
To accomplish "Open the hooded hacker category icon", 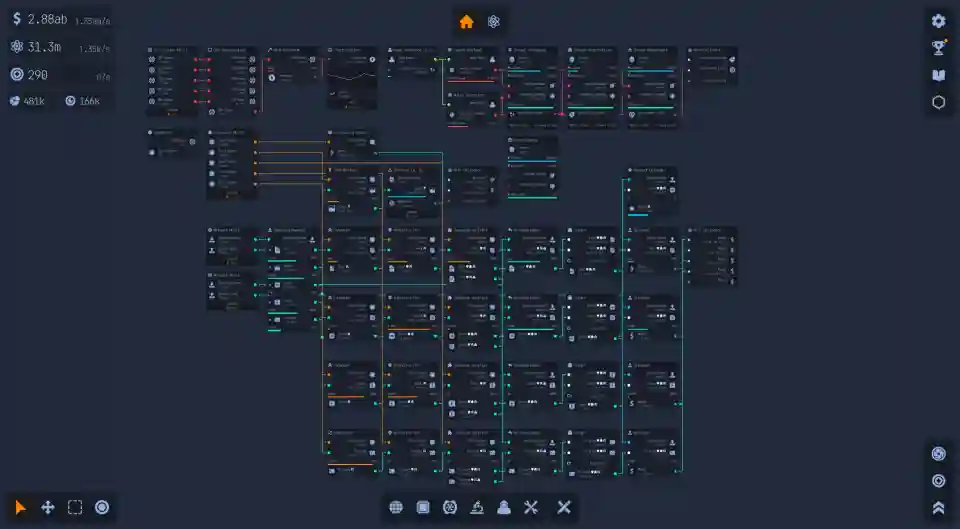I will pyautogui.click(x=504, y=508).
